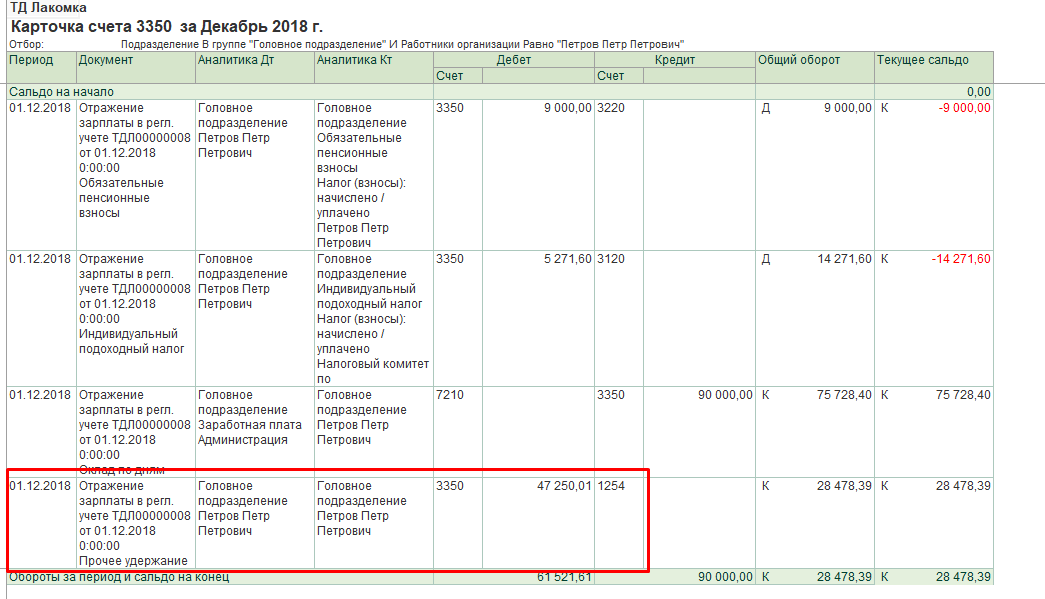Select the 'Обороты за период и сальдо на конец' row
The height and width of the screenshot is (599, 1045).
[500, 577]
